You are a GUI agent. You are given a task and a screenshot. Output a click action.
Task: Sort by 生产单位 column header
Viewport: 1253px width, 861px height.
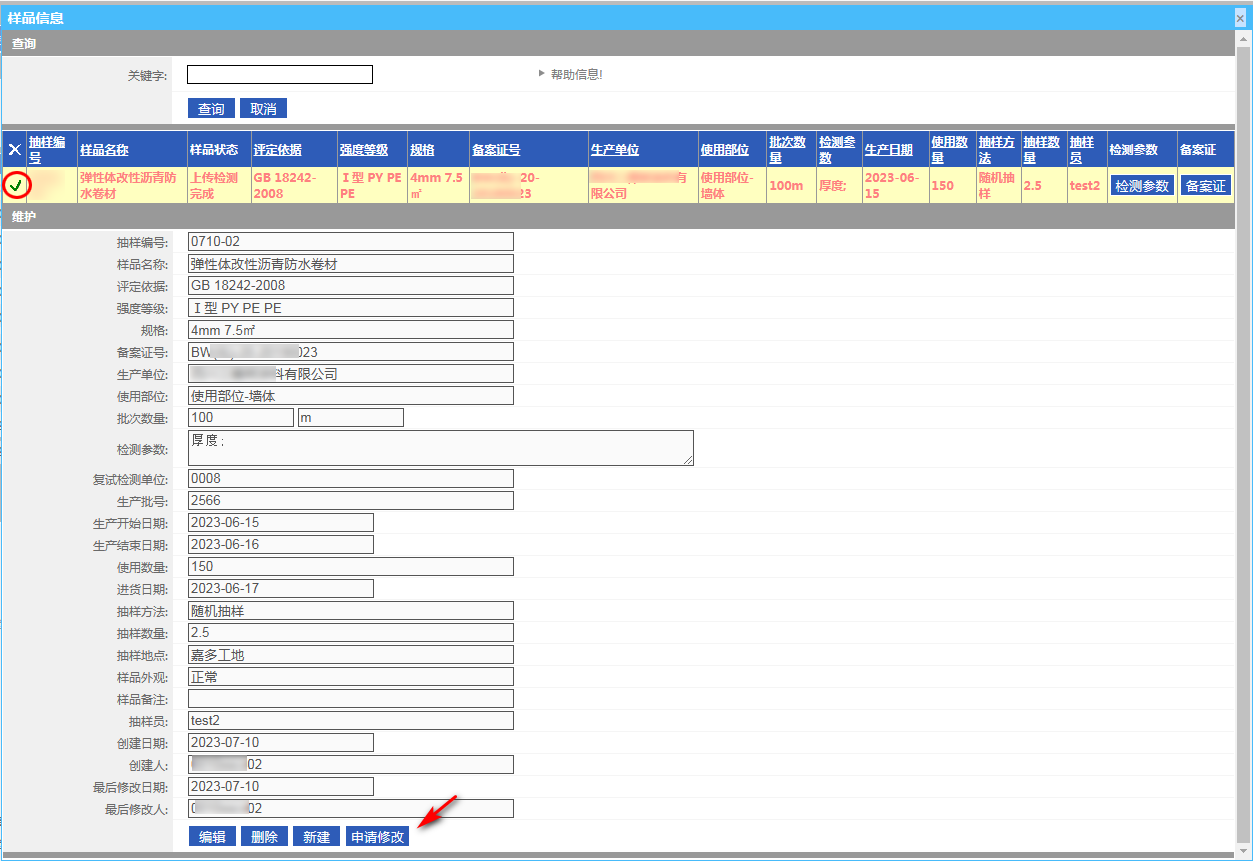614,150
